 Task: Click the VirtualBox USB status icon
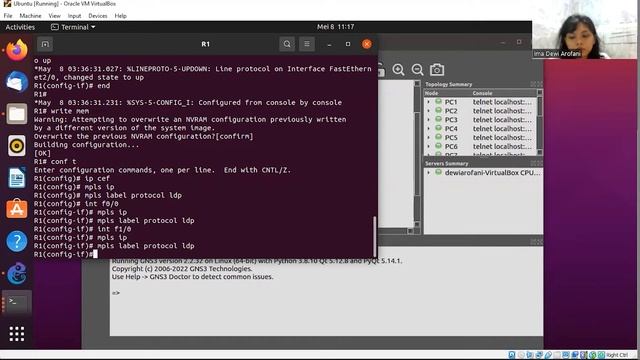(x=548, y=355)
